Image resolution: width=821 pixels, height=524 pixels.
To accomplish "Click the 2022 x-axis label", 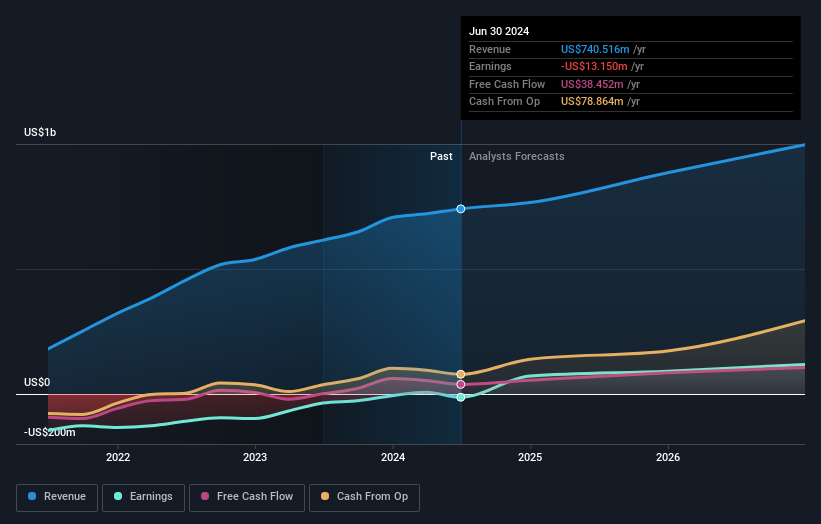I will point(118,457).
